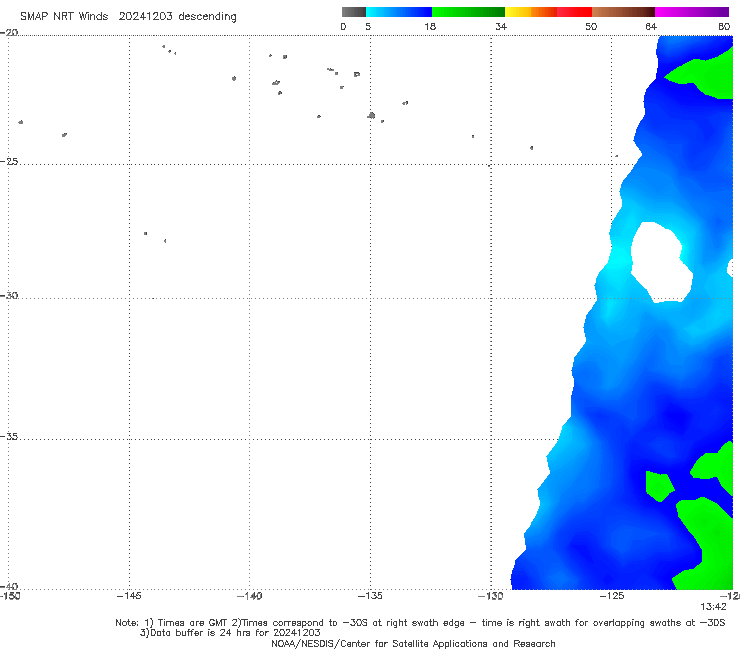Click the latitude label "-25"
The height and width of the screenshot is (650, 740).
pyautogui.click(x=9, y=161)
